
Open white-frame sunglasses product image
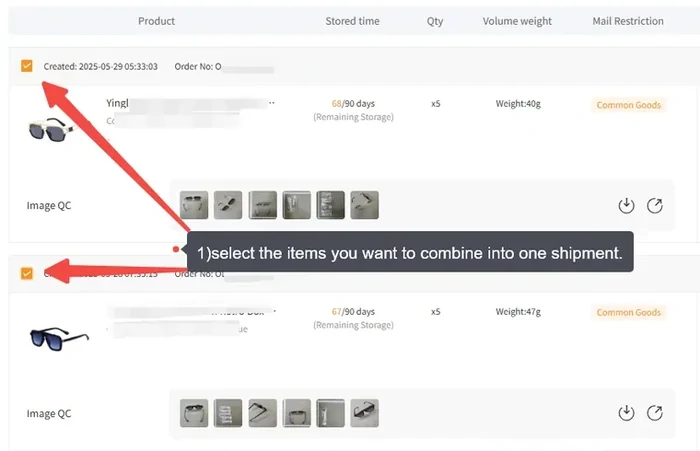[x=53, y=129]
